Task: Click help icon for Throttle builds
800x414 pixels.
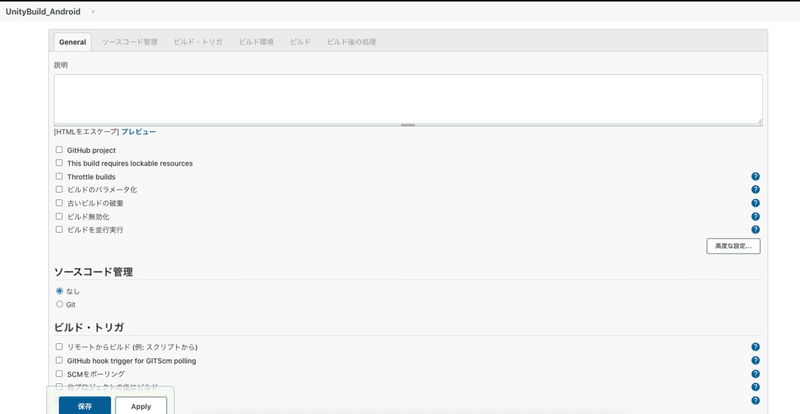Action: pyautogui.click(x=755, y=176)
